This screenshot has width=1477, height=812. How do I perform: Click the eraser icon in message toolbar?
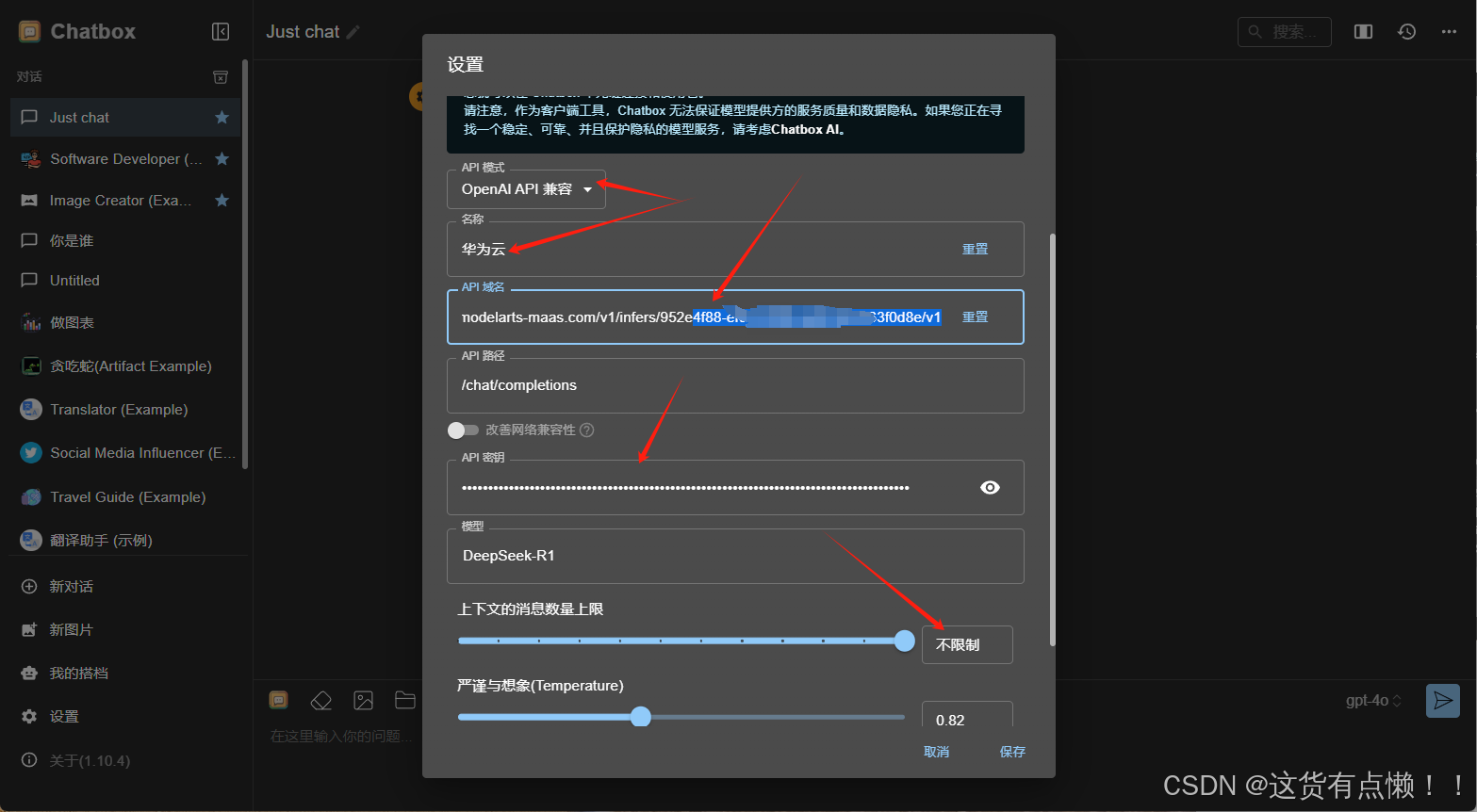click(321, 700)
